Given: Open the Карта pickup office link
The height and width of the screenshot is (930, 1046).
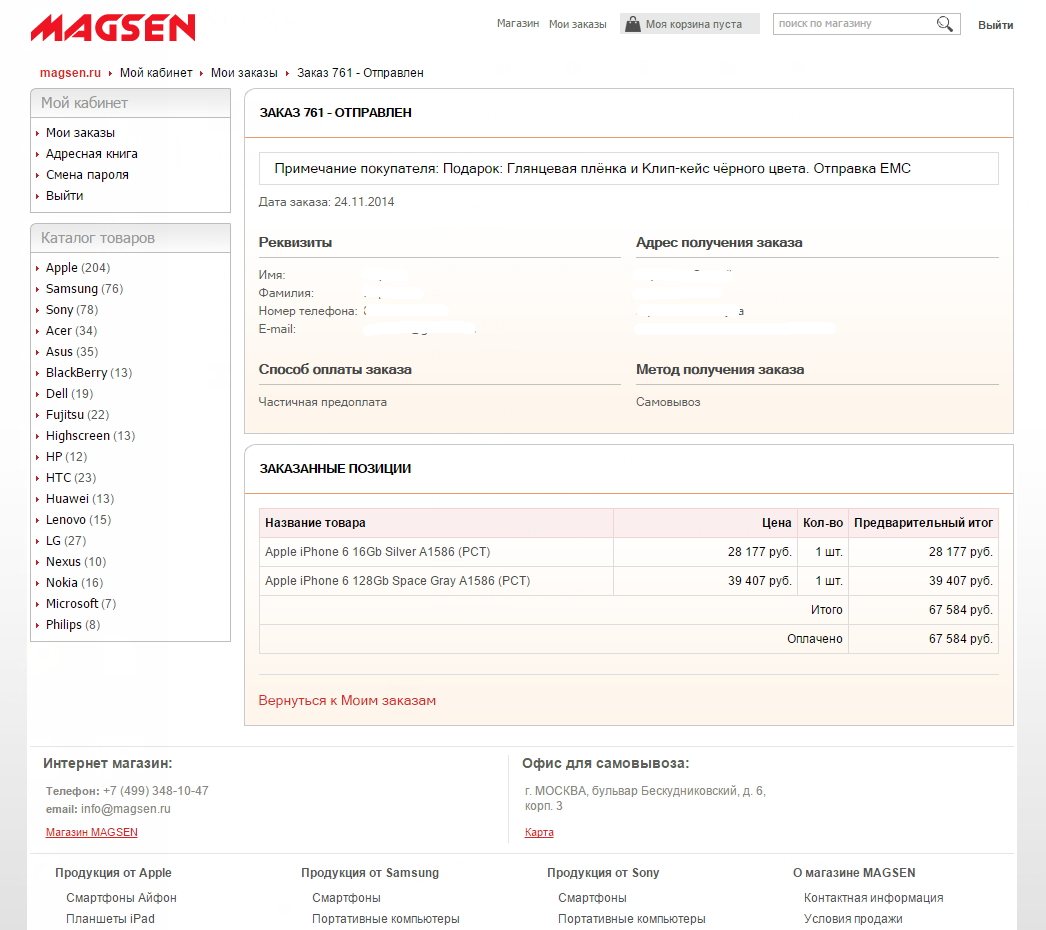Looking at the screenshot, I should [539, 832].
